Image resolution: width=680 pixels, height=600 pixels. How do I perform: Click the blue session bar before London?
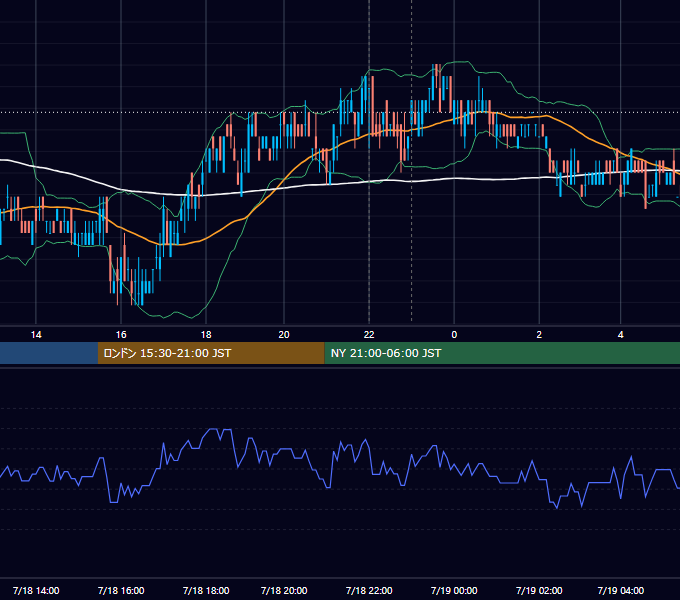coord(49,353)
